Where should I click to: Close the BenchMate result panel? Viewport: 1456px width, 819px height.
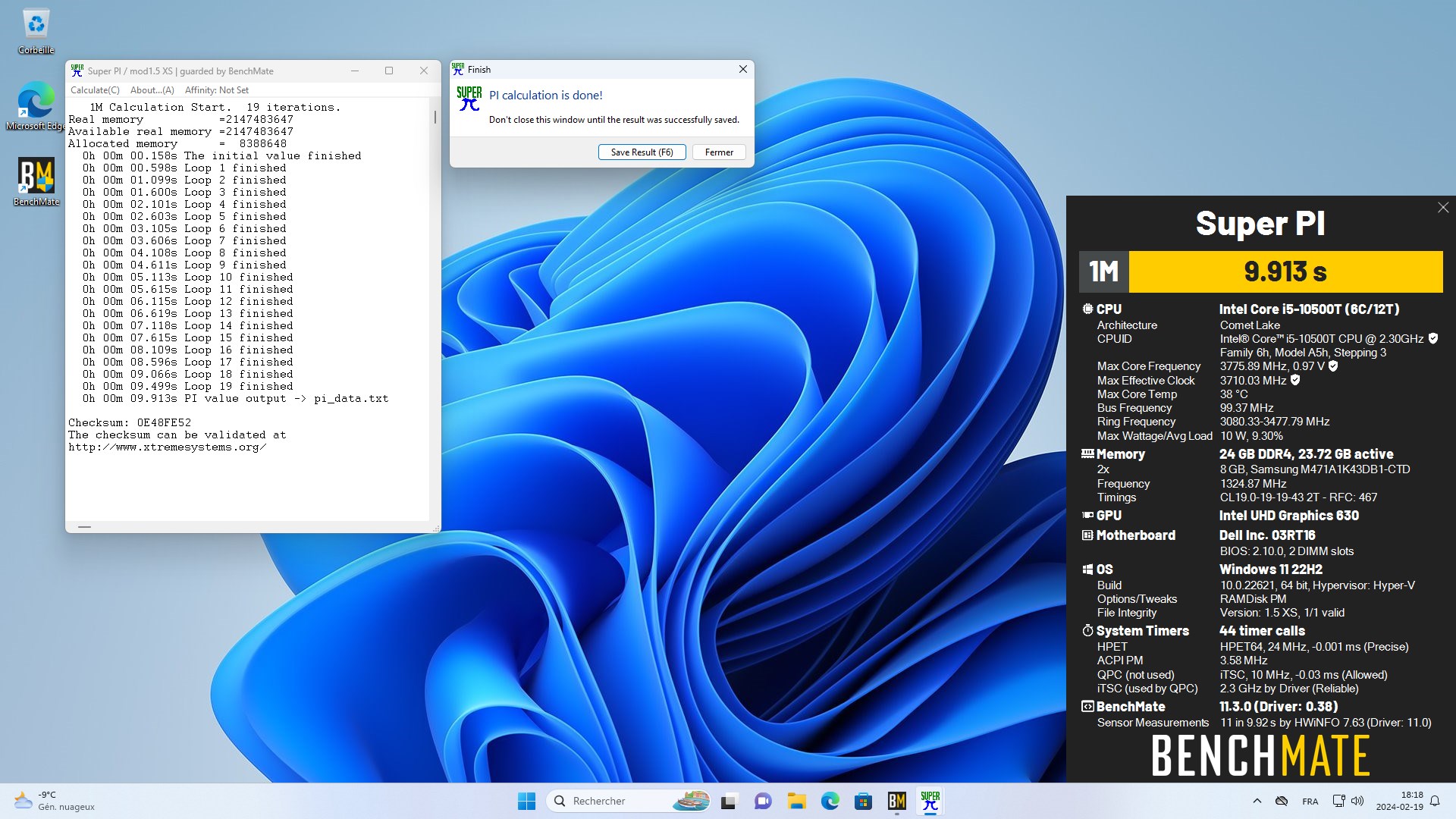tap(1442, 208)
